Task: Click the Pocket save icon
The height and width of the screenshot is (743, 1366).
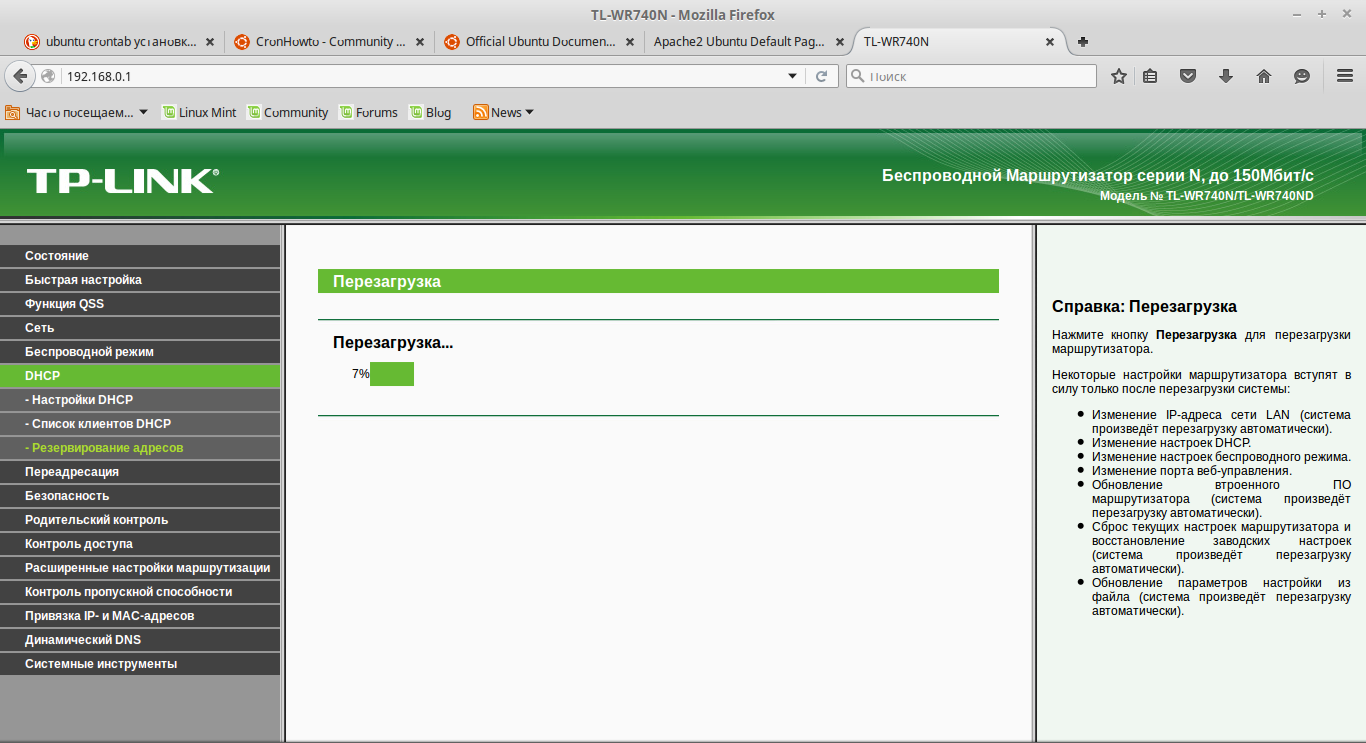Action: click(x=1188, y=76)
